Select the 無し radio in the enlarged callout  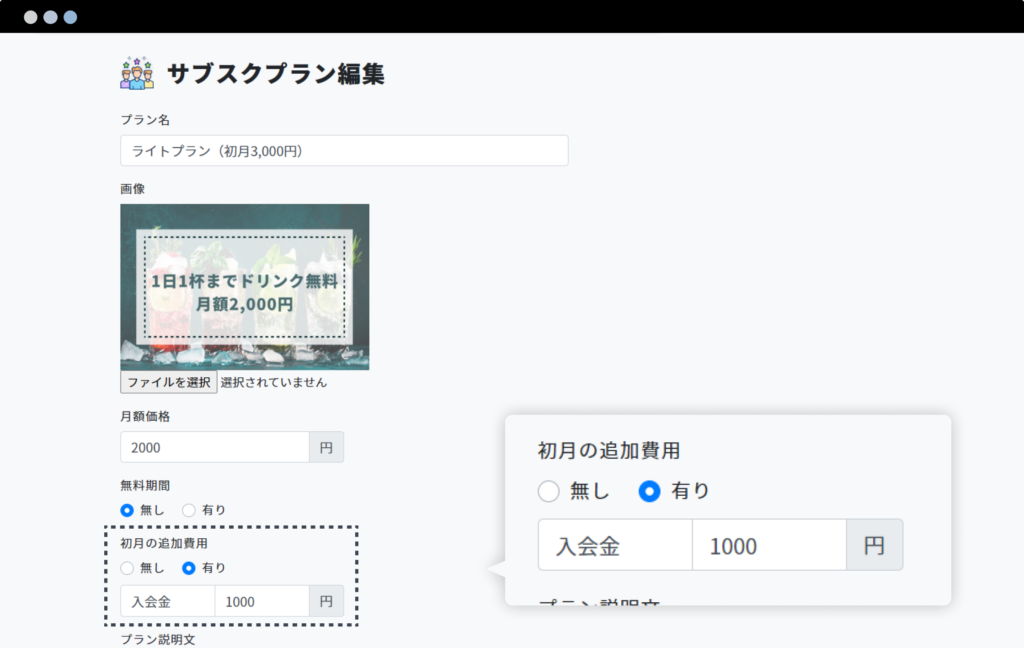click(549, 491)
